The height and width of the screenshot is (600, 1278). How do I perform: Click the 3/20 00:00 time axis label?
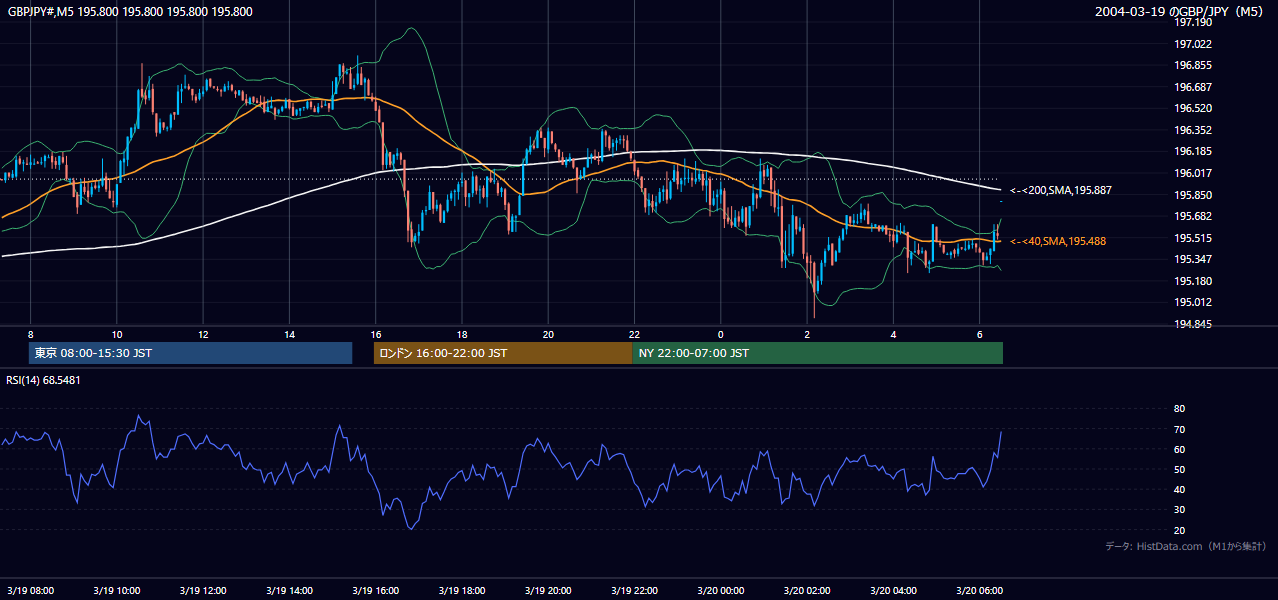point(721,590)
